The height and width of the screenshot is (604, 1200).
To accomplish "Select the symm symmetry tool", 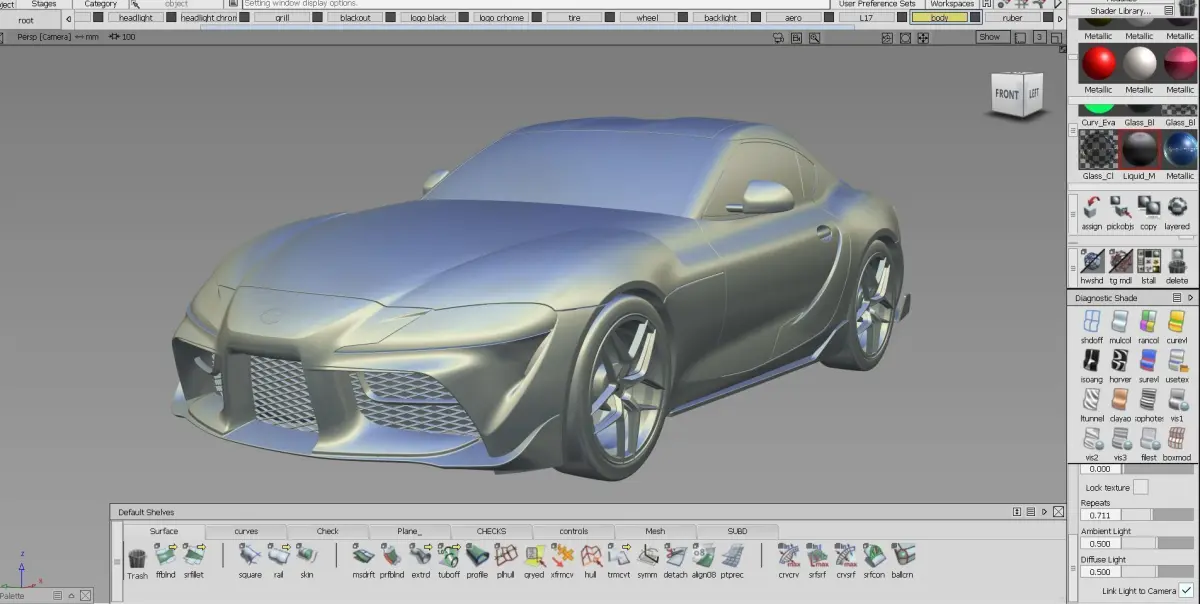I will pyautogui.click(x=648, y=559).
